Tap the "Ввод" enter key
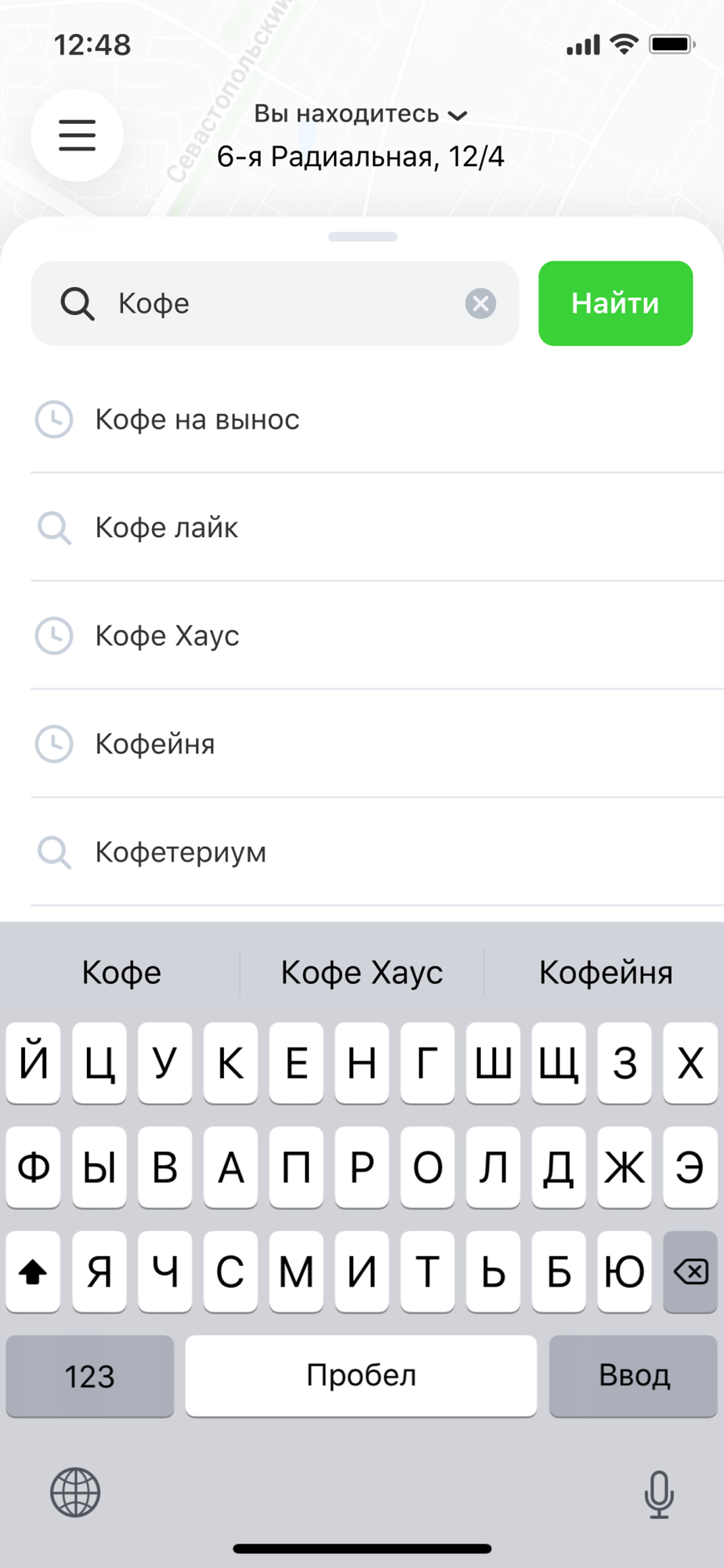 pos(634,1376)
